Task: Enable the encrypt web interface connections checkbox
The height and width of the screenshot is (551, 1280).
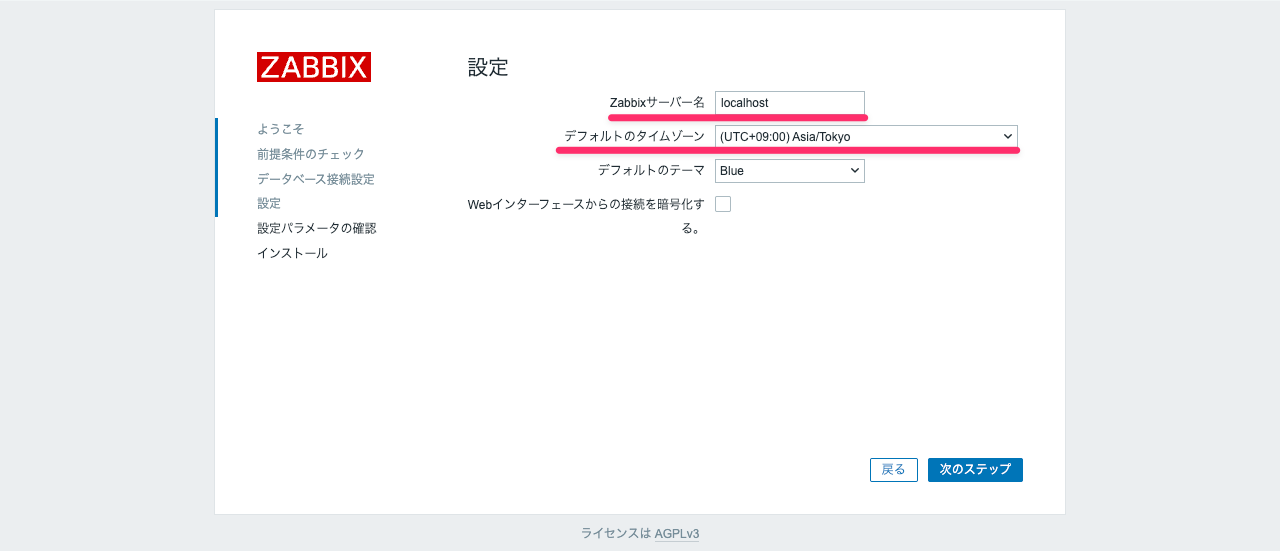Action: point(723,204)
